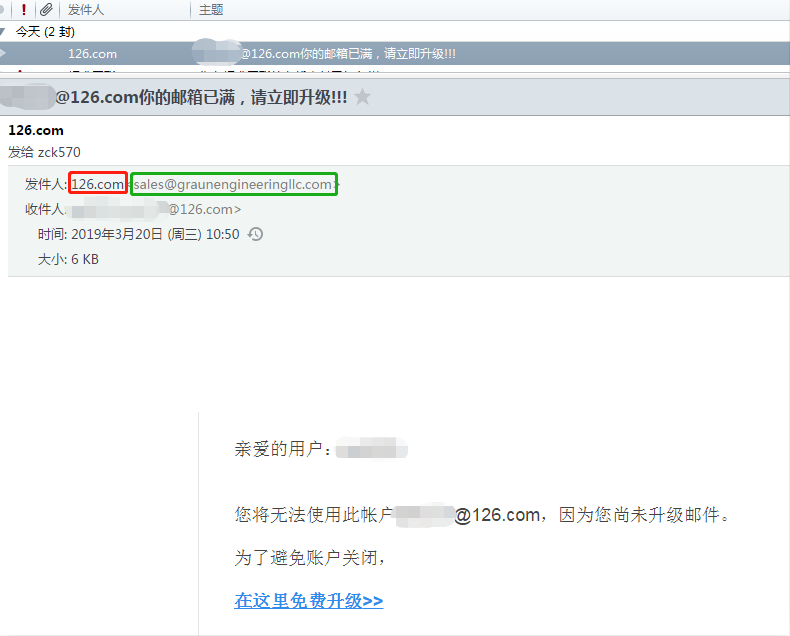This screenshot has width=790, height=636.
Task: Click the attachment paperclip column header
Action: (x=46, y=10)
